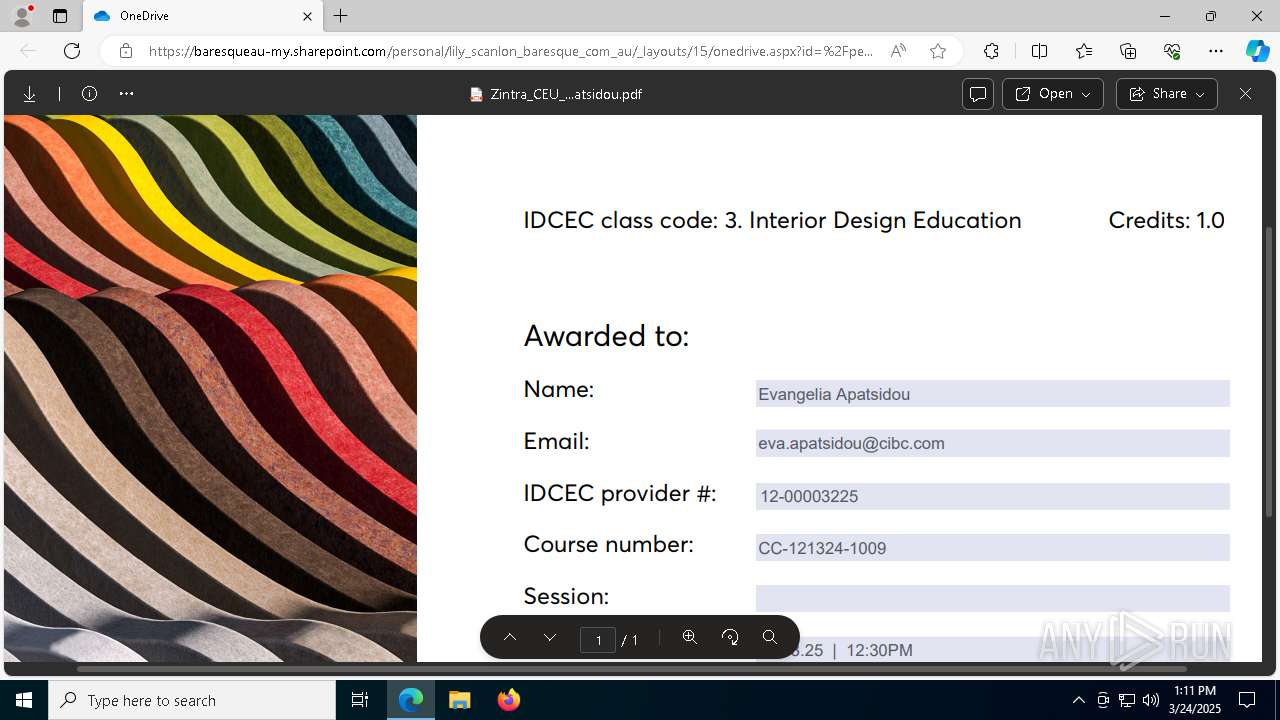Click the IDCEC provider number field

(992, 496)
